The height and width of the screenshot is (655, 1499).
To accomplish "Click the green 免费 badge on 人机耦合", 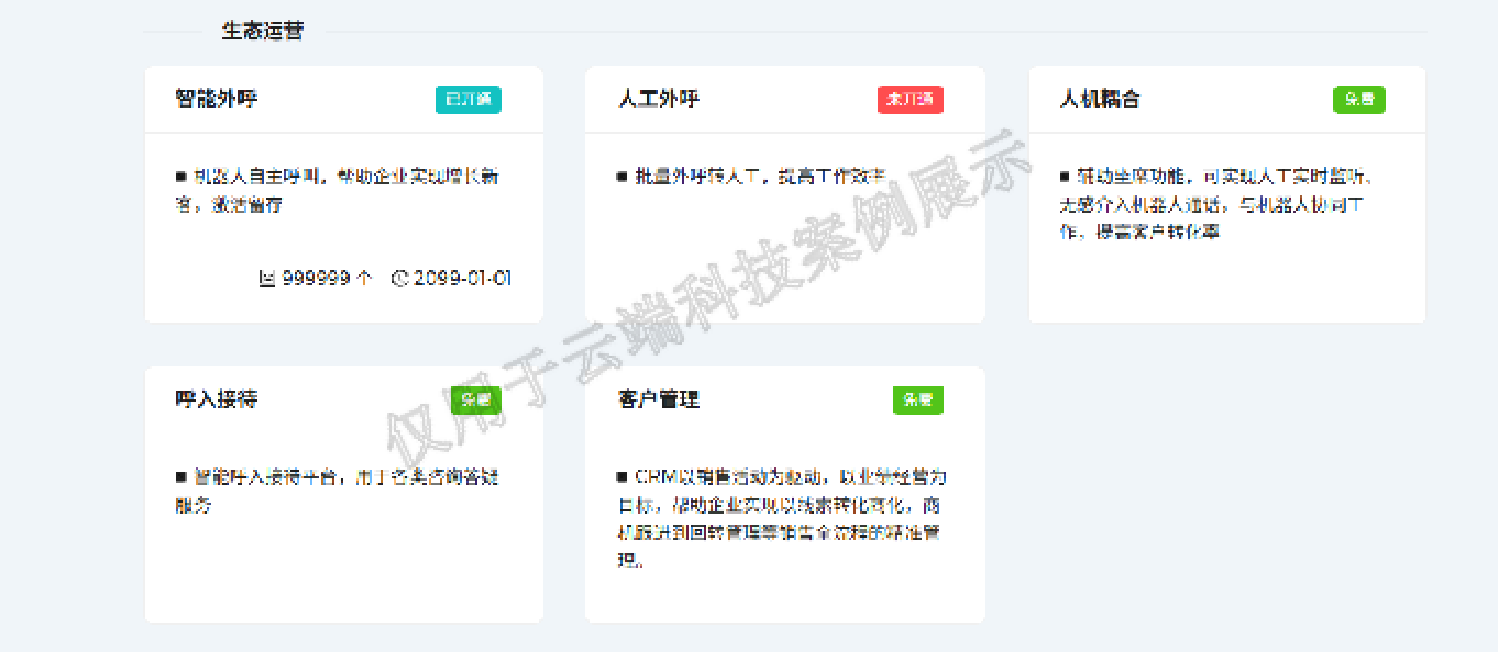I will click(x=1359, y=99).
